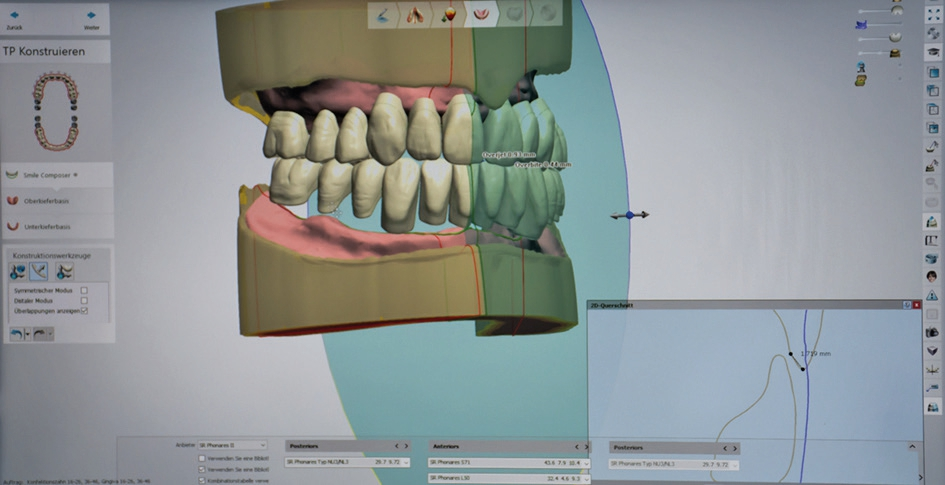Image resolution: width=945 pixels, height=485 pixels.
Task: Take a screenshot with the camera icon
Action: pyautogui.click(x=932, y=332)
